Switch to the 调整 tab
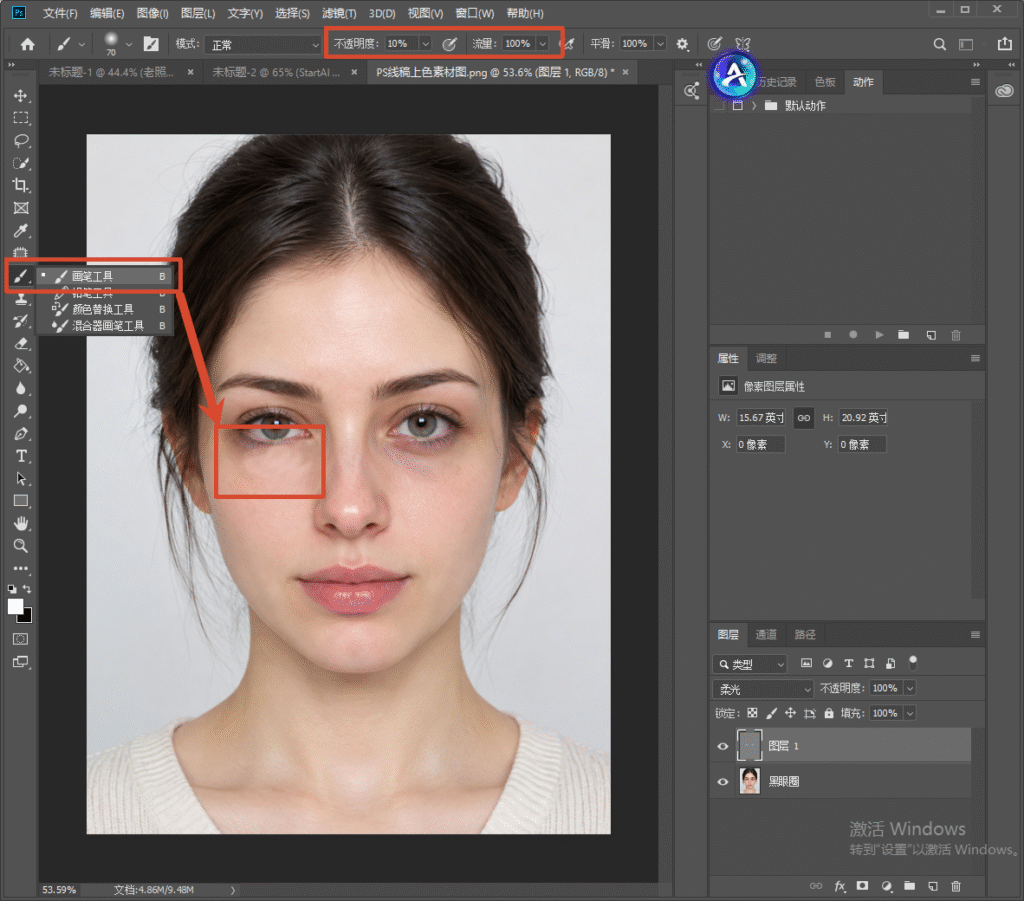This screenshot has width=1024, height=901. pyautogui.click(x=765, y=358)
